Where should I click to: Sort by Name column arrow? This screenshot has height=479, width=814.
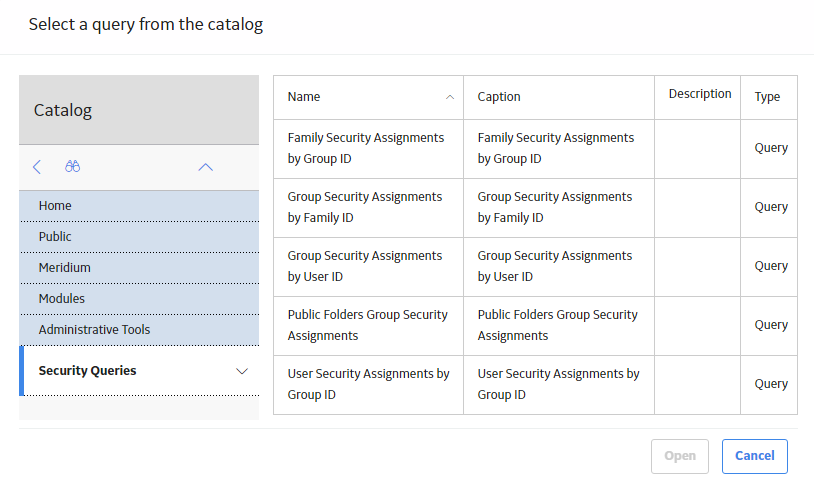click(450, 97)
